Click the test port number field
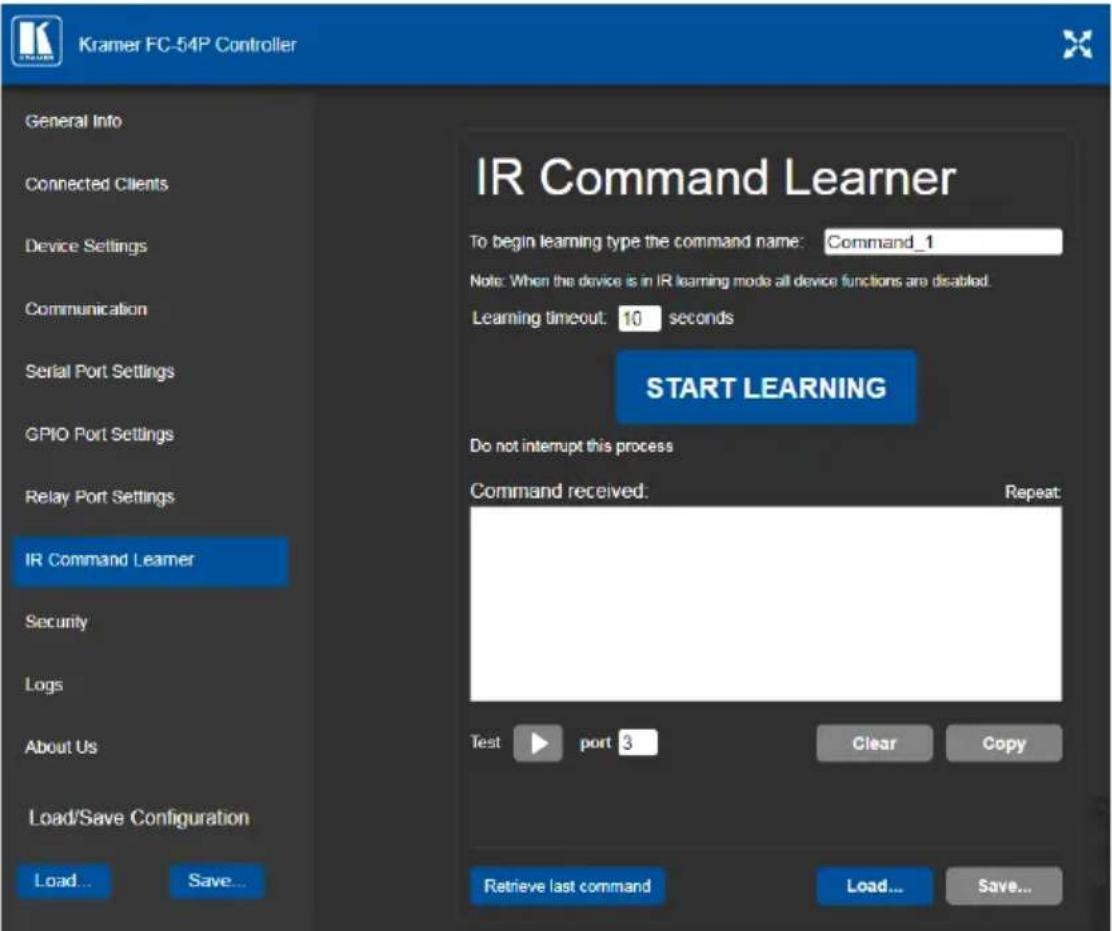 (638, 742)
